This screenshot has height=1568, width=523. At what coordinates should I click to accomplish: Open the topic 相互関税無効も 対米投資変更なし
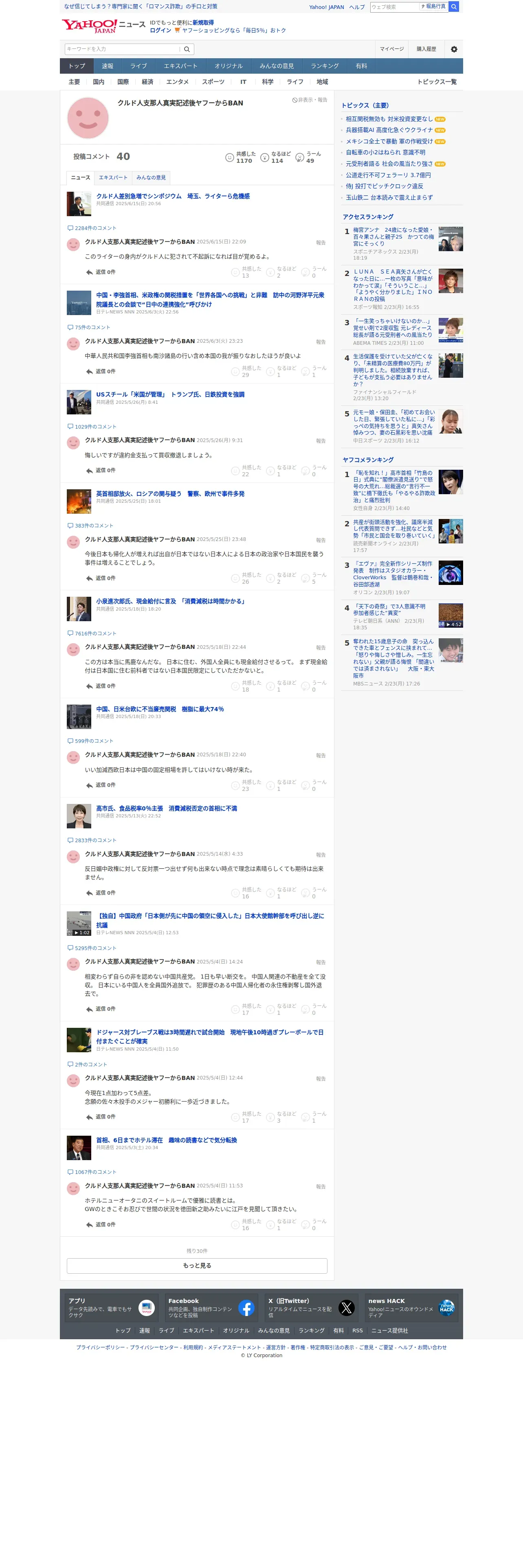(x=389, y=119)
